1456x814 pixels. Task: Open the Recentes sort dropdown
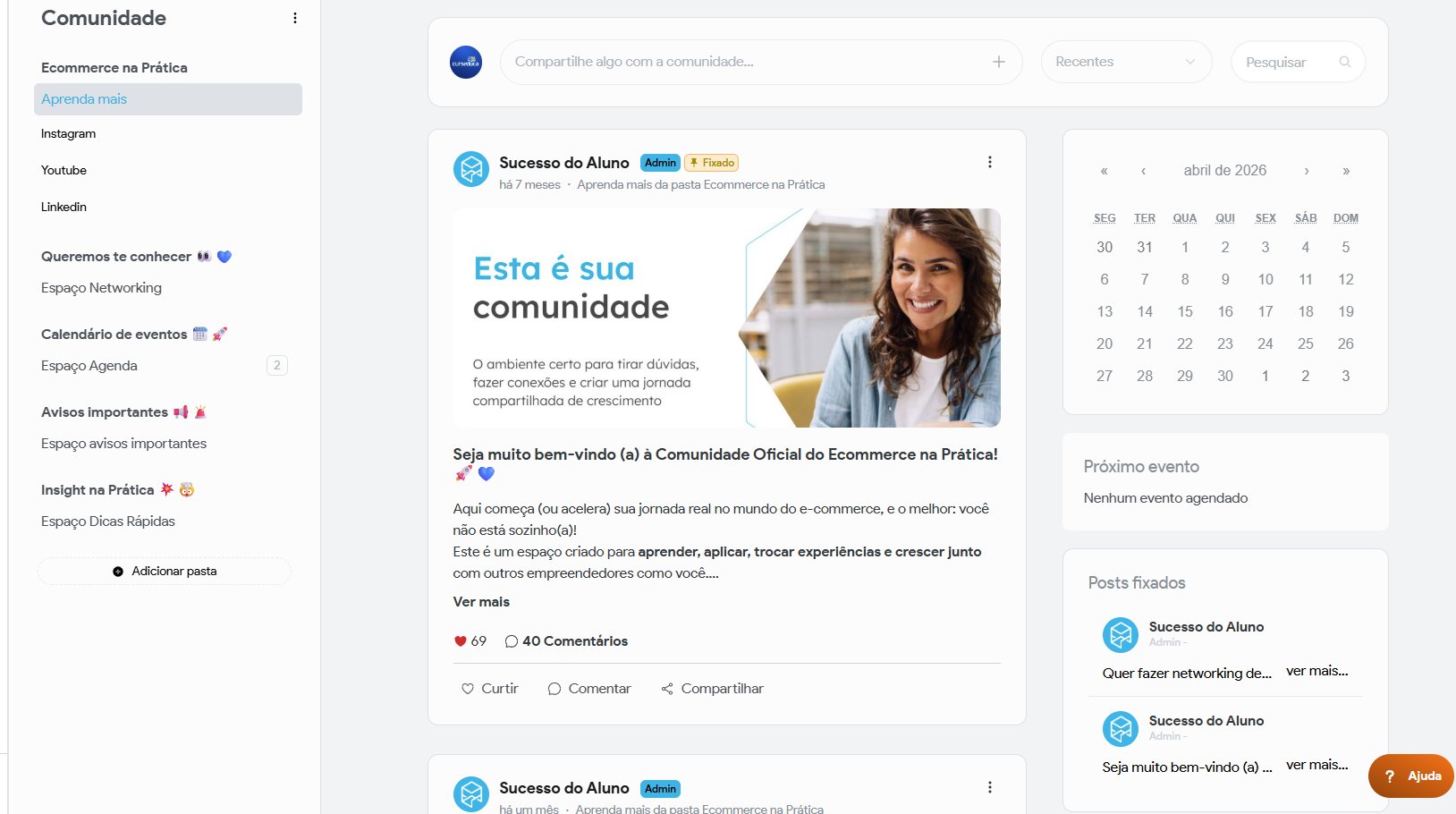[1126, 62]
